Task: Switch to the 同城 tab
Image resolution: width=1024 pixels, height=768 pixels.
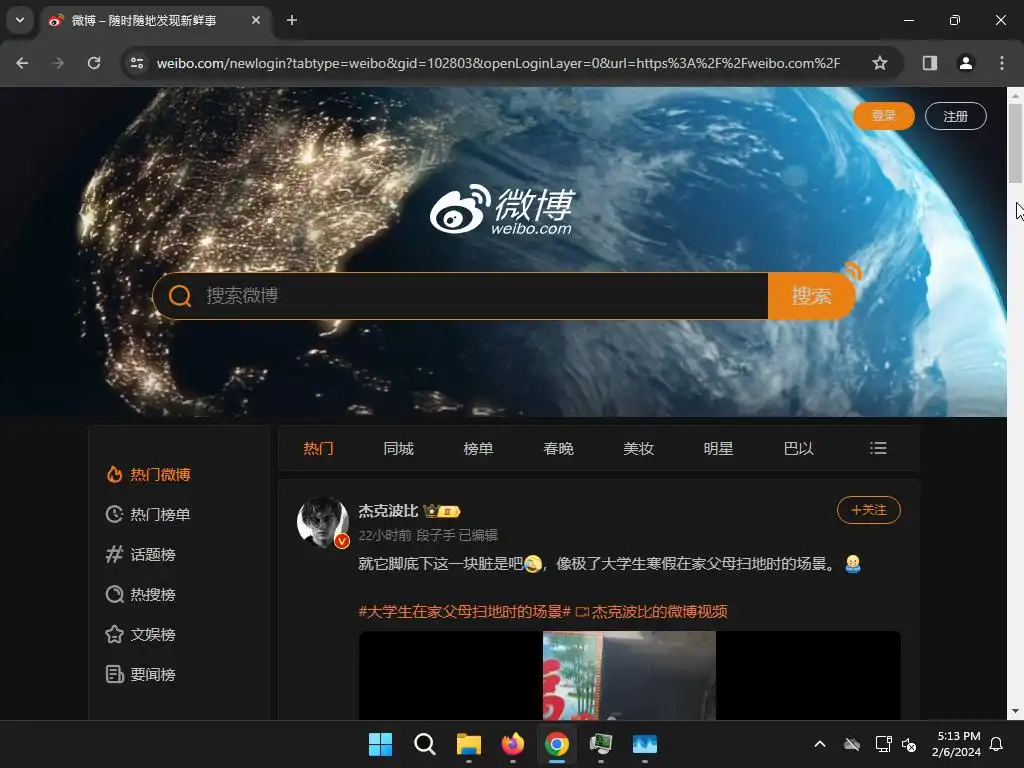Action: point(398,449)
